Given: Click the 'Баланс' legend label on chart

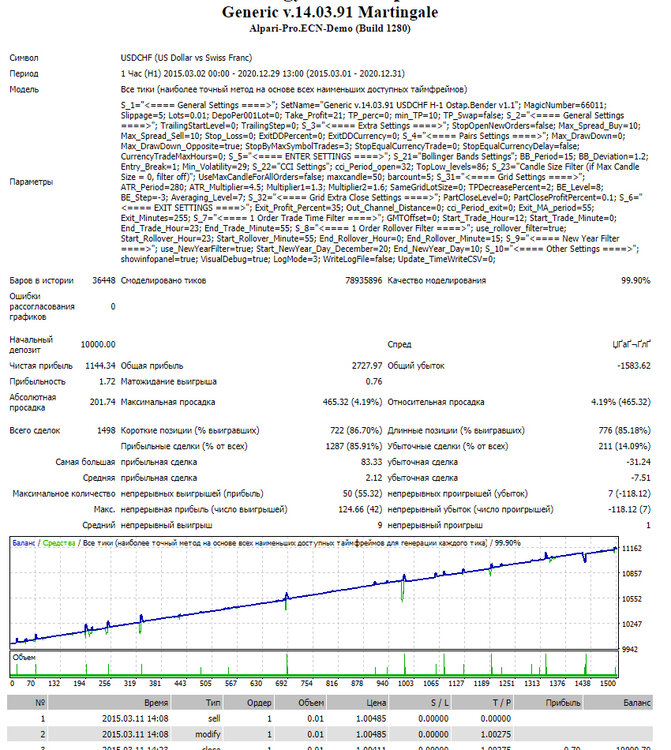Looking at the screenshot, I should [24, 543].
